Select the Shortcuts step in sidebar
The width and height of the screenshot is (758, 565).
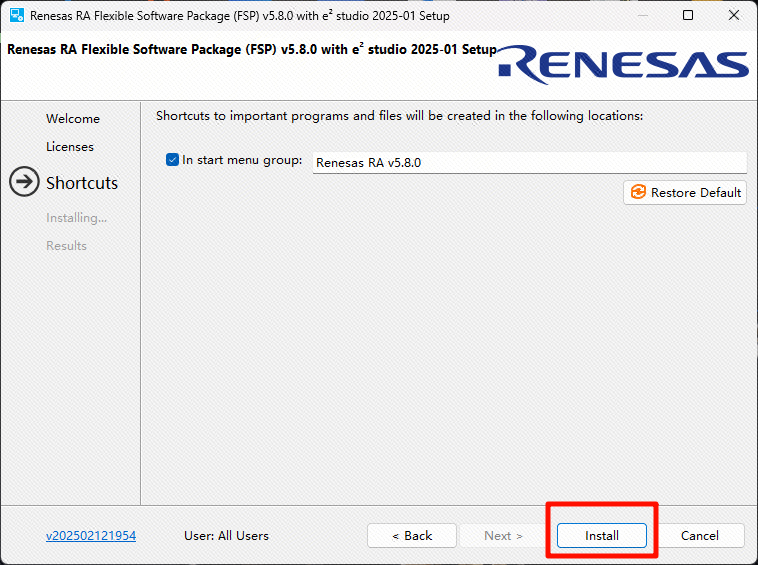[x=82, y=183]
